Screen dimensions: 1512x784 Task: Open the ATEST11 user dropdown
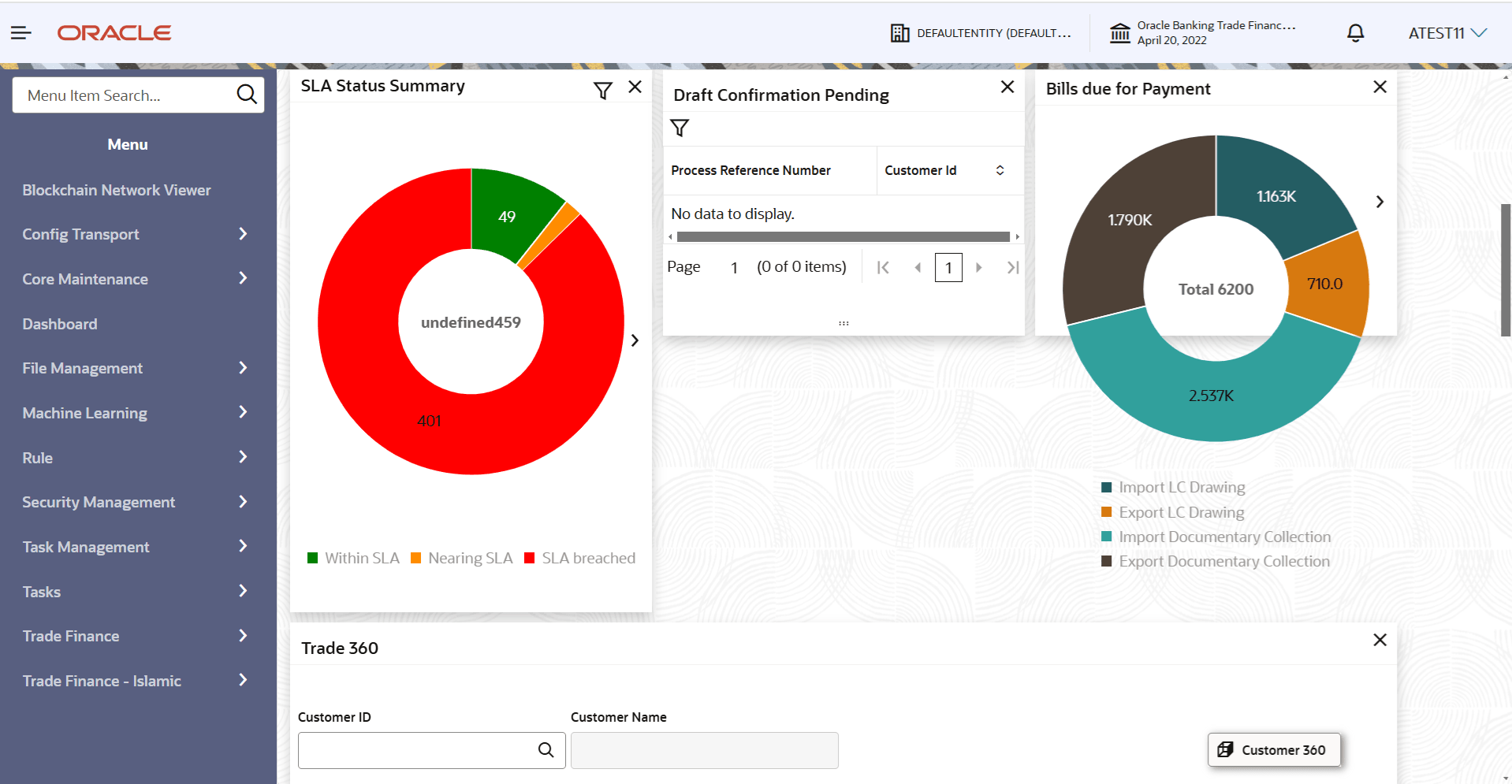coord(1447,33)
